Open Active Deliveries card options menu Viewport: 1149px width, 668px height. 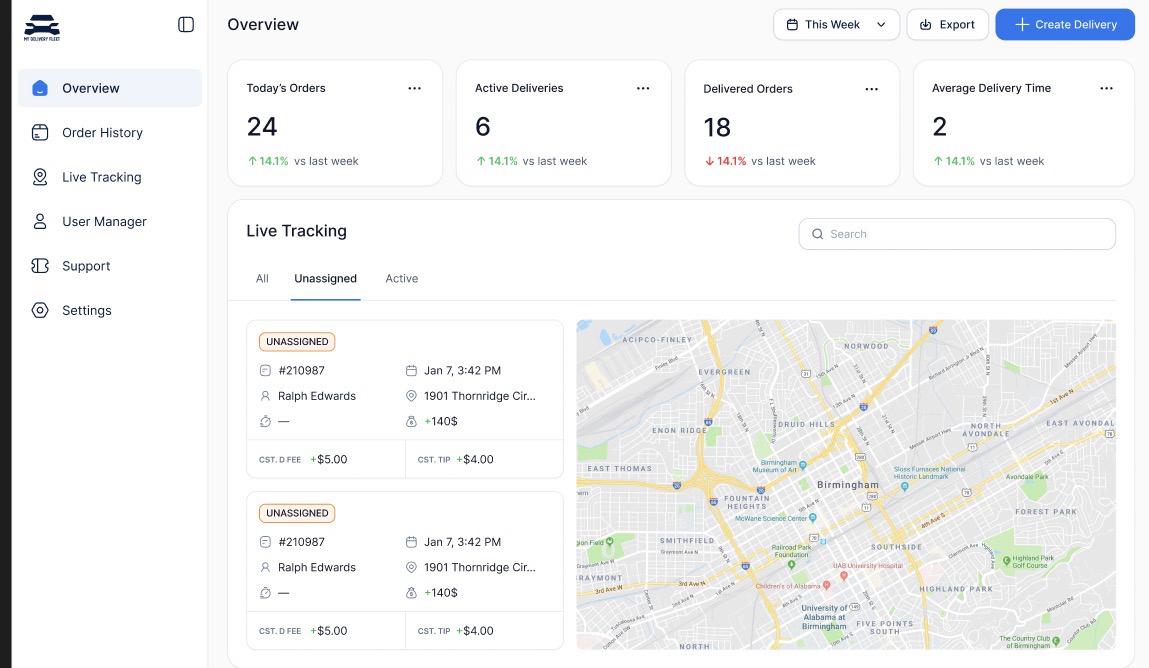643,88
